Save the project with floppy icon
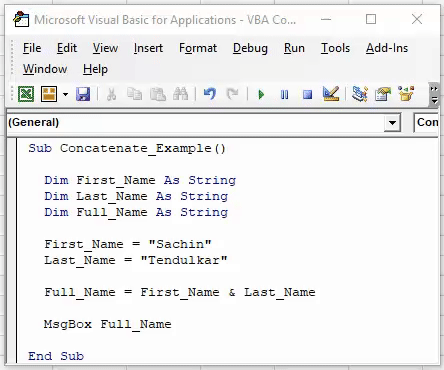The image size is (444, 370). point(83,94)
